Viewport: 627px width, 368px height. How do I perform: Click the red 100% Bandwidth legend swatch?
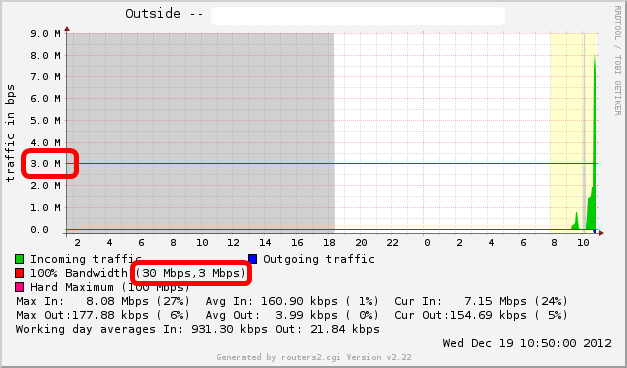(19, 273)
